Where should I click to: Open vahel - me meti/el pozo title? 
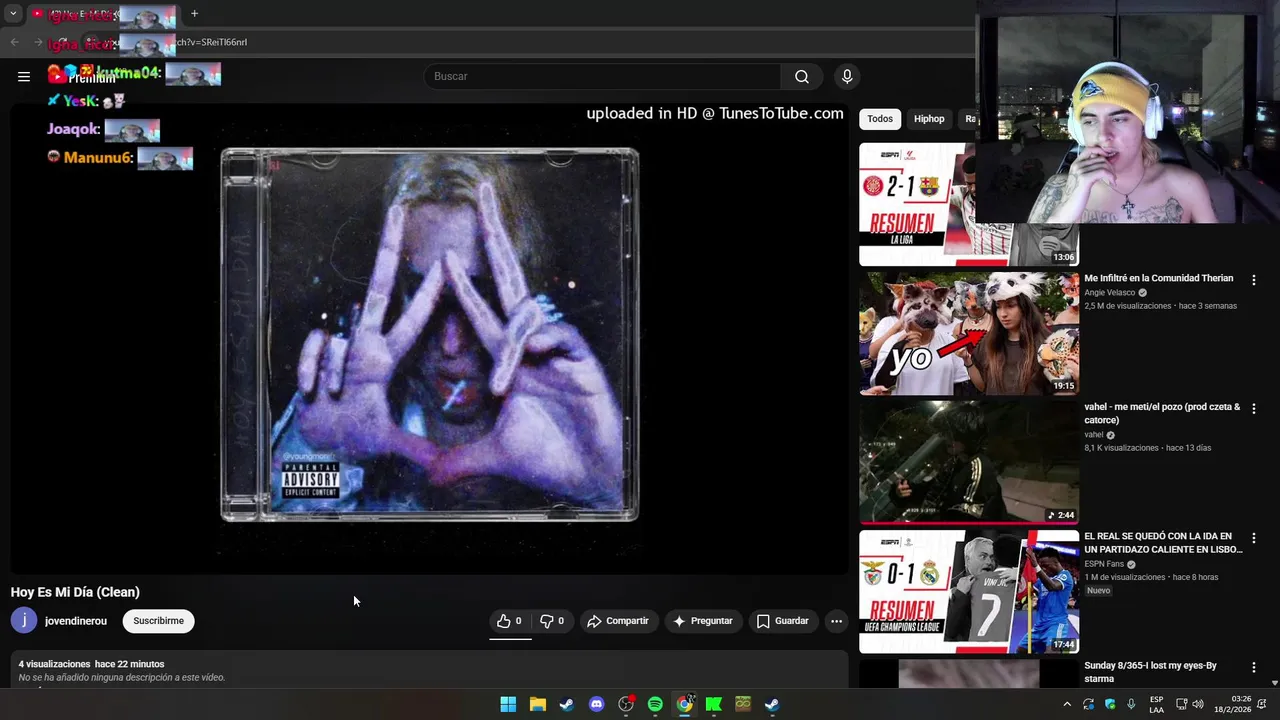[x=1162, y=413]
